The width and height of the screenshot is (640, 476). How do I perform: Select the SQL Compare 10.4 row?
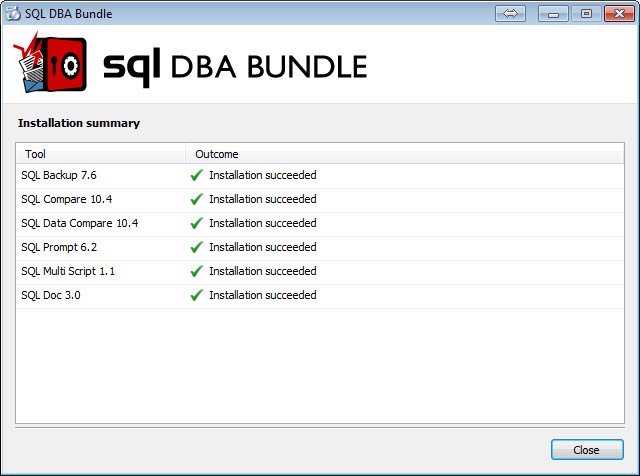tap(320, 200)
